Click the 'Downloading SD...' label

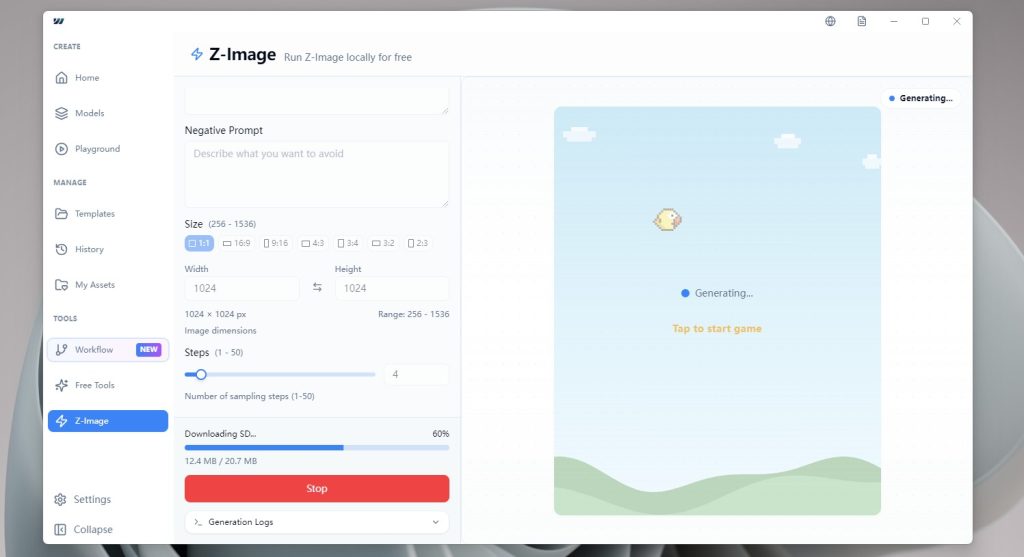(221, 434)
